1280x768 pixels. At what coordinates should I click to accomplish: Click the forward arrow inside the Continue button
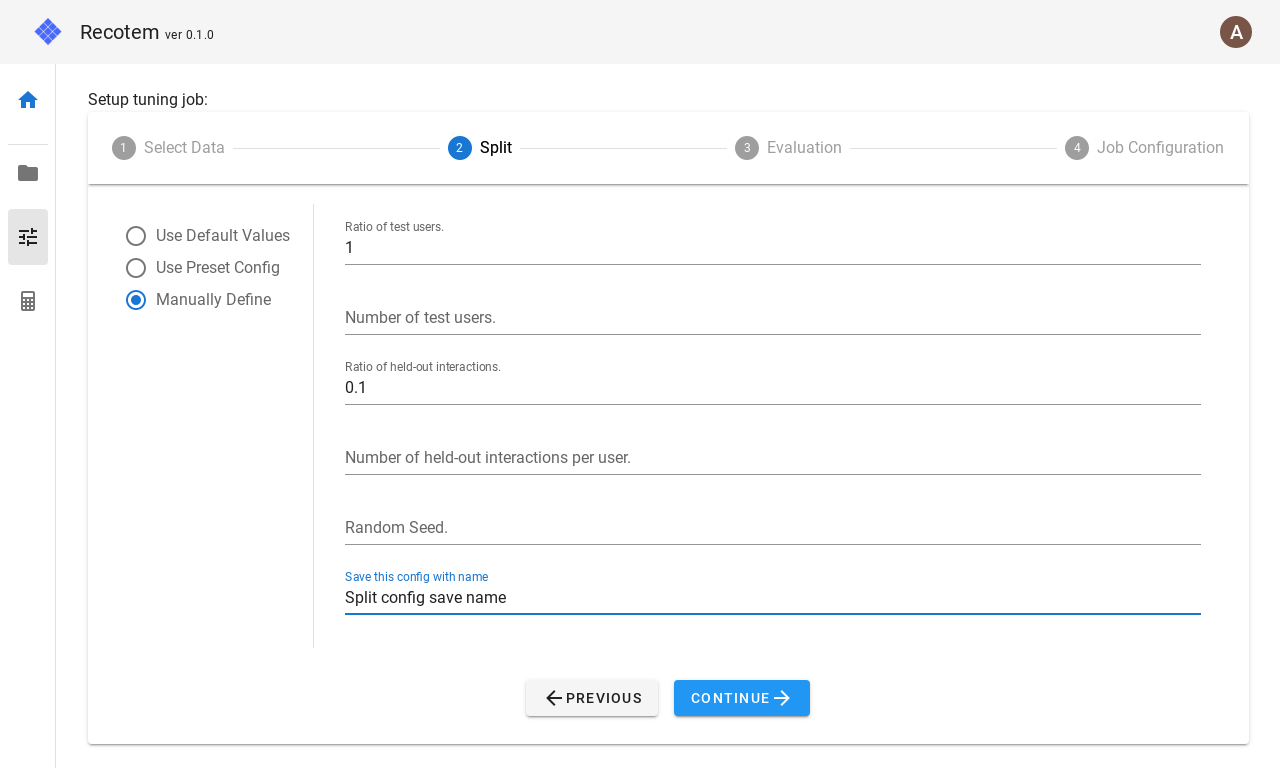pos(782,698)
